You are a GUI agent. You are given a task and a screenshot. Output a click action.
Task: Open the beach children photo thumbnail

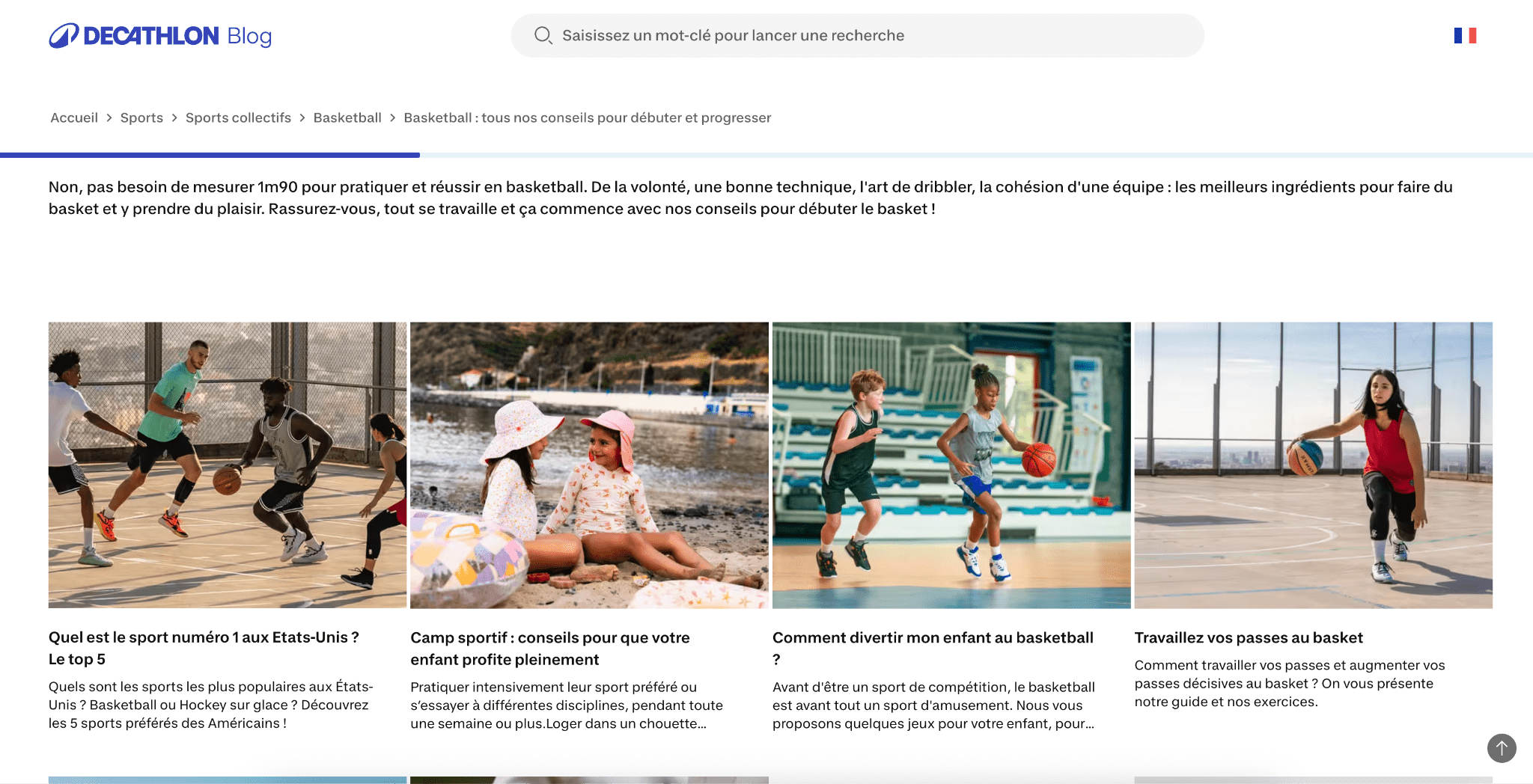(x=589, y=465)
